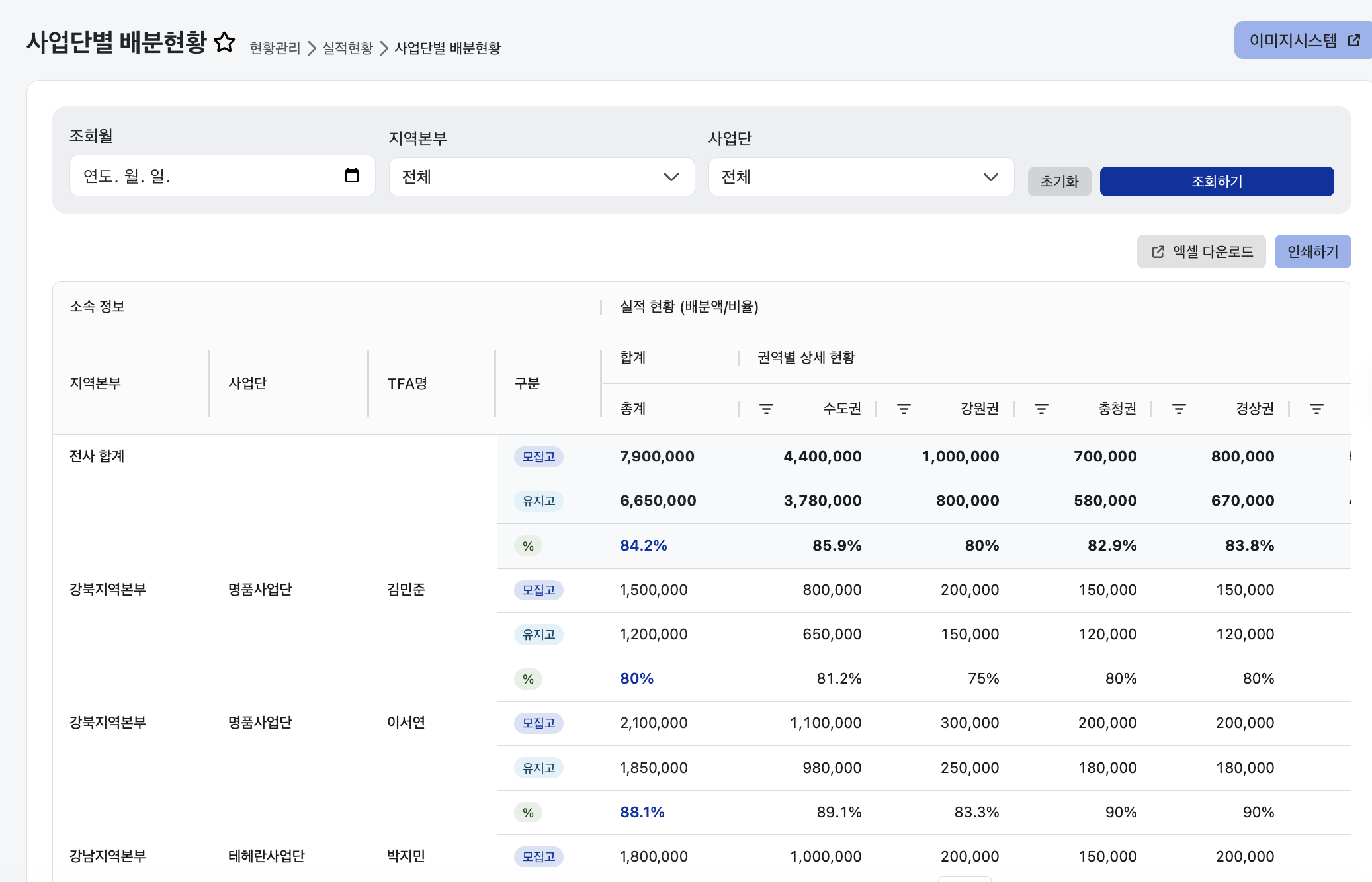Click total value 6,650,000
Viewport: 1372px width, 882px height.
658,501
